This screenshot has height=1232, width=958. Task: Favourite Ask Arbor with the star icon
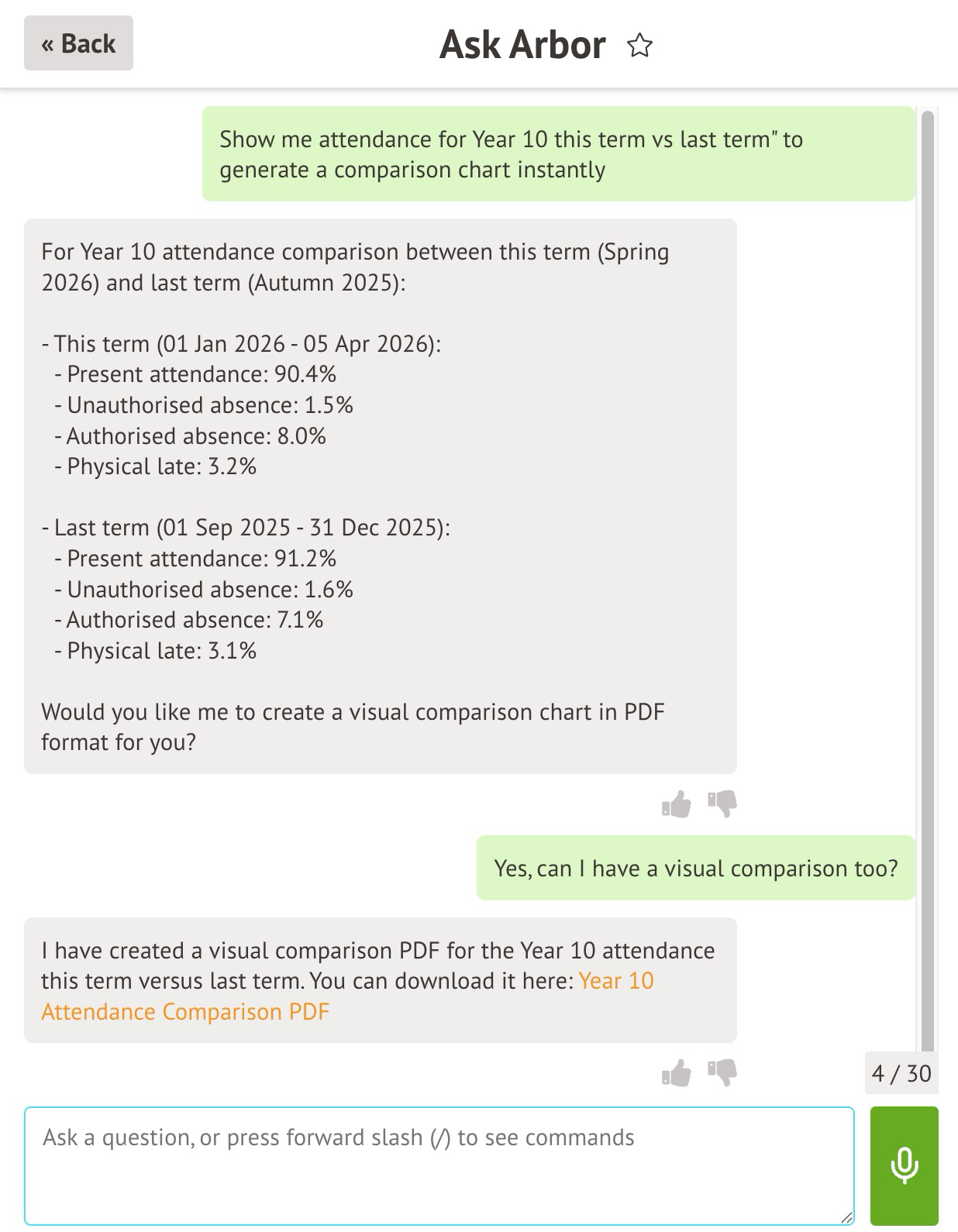point(639,46)
